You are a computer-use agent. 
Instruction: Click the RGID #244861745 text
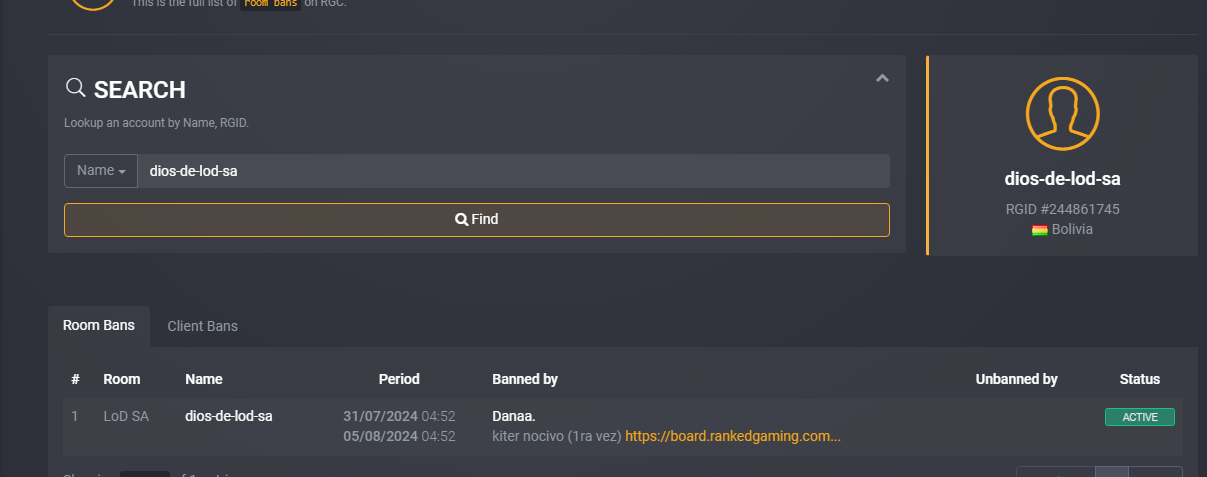tap(1062, 210)
